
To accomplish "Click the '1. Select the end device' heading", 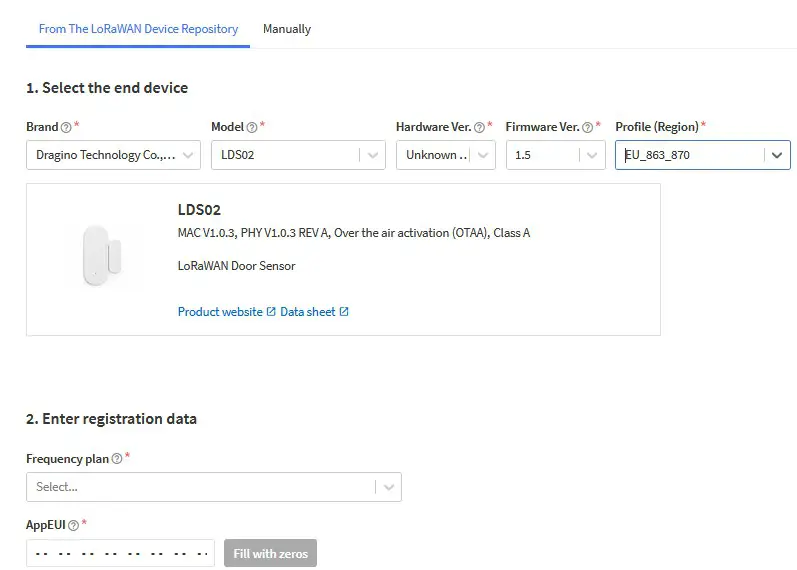I will (107, 88).
